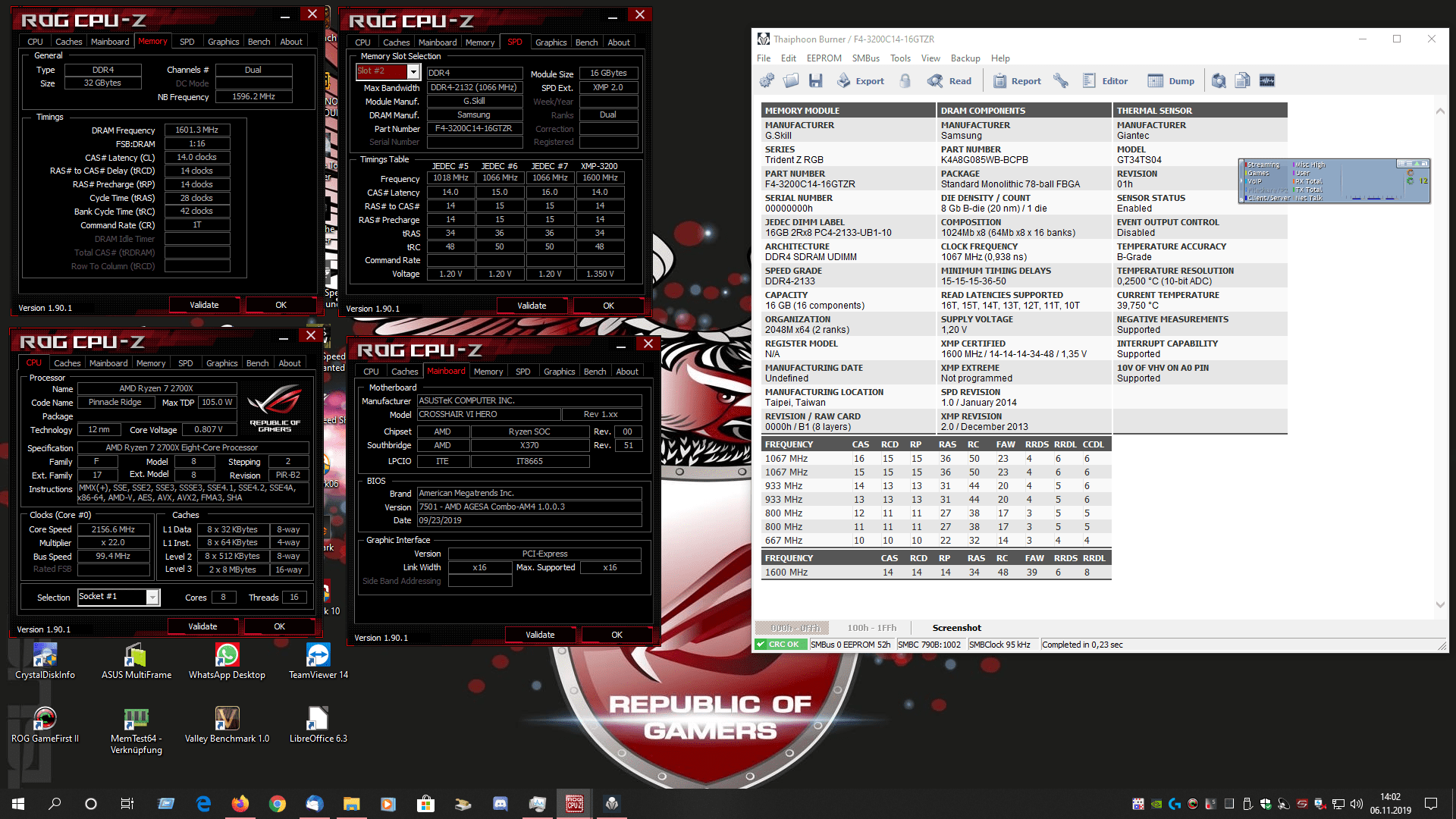Open Firefox from the taskbar
Screen dimensions: 1456x819
point(240,804)
